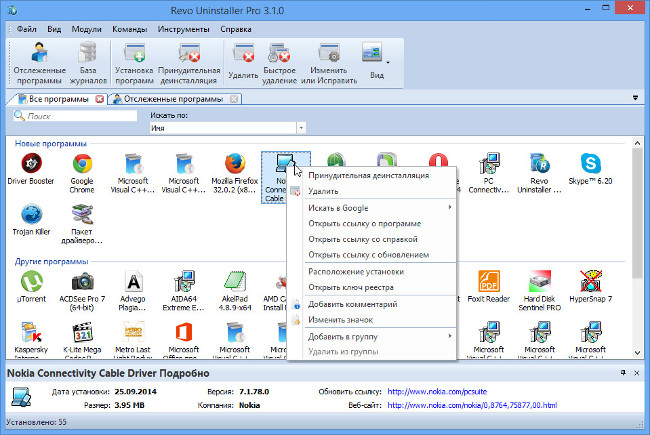
Task: Click the Nokia Connectivity Cable Driver details icon
Action: tap(21, 397)
